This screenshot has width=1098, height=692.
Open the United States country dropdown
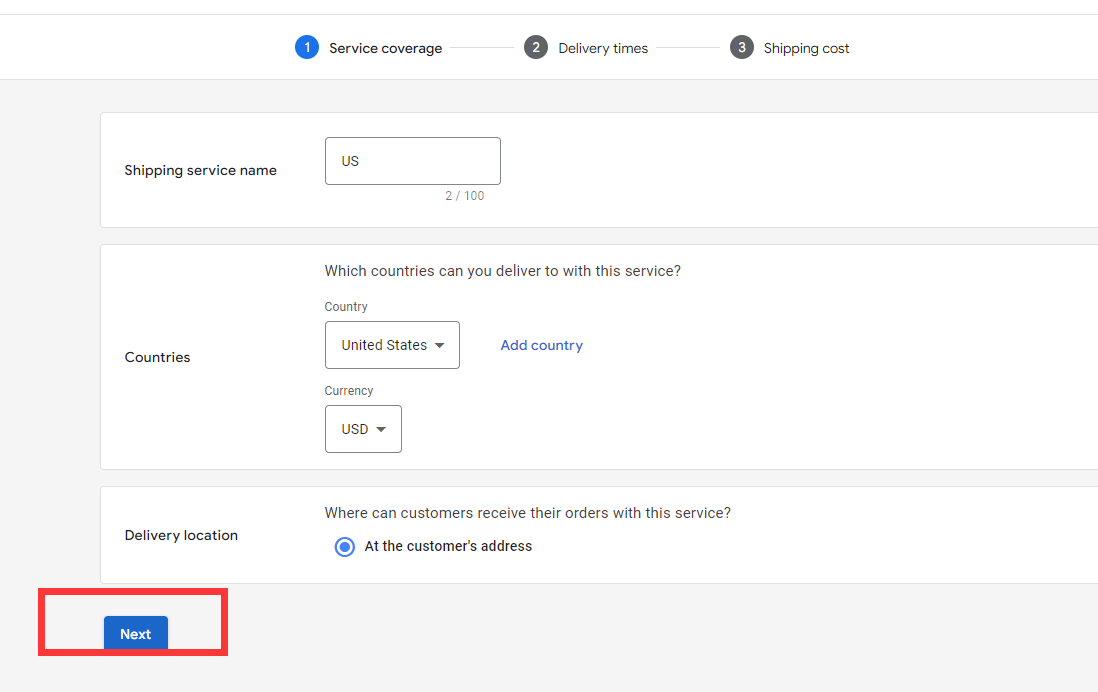392,344
